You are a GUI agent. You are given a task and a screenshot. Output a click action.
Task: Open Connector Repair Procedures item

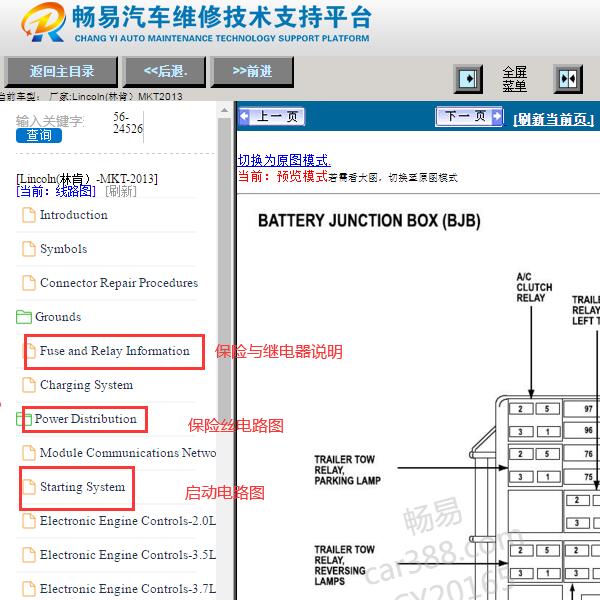pos(119,283)
